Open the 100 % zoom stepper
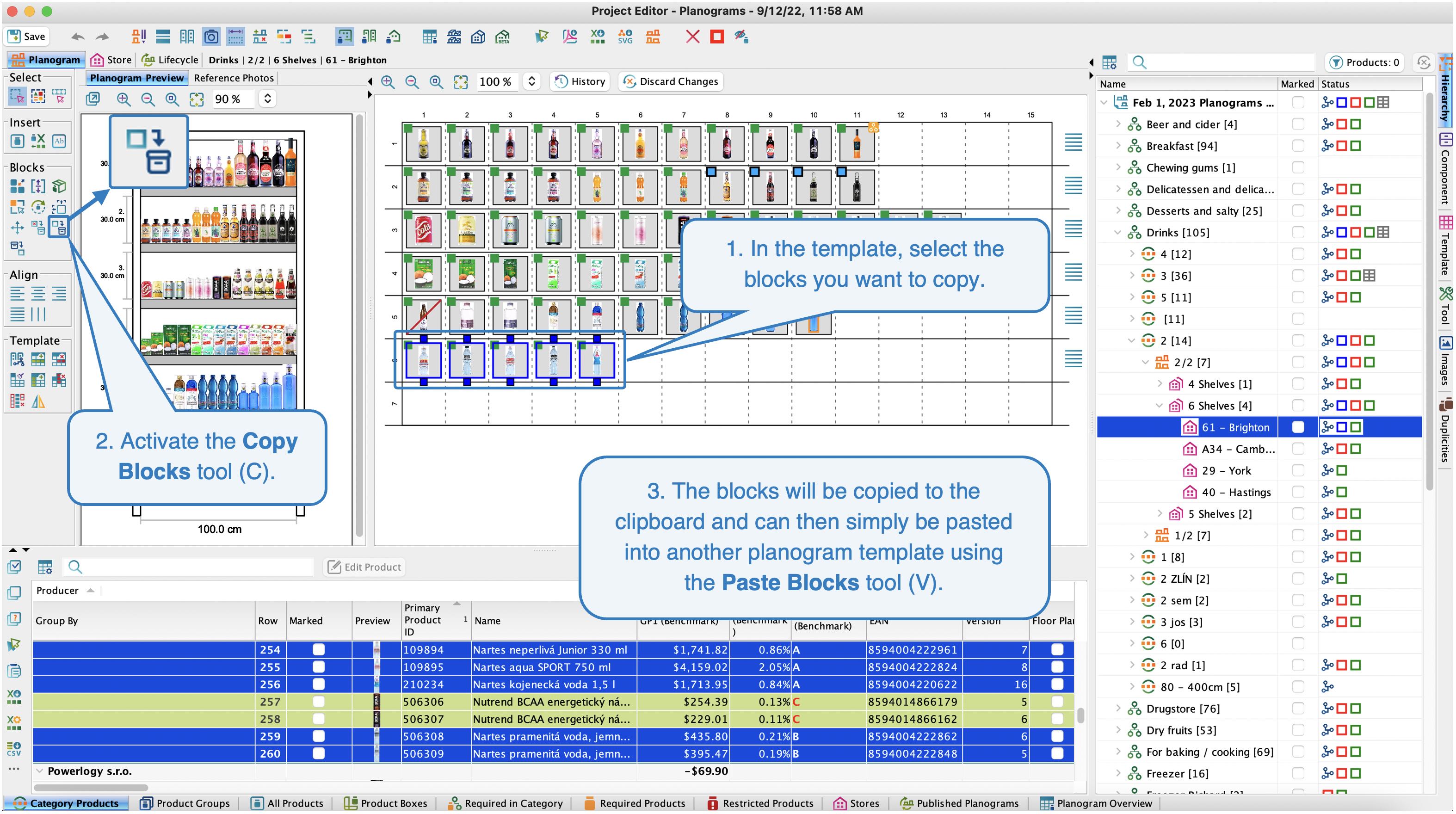The height and width of the screenshot is (814, 1456). point(531,82)
